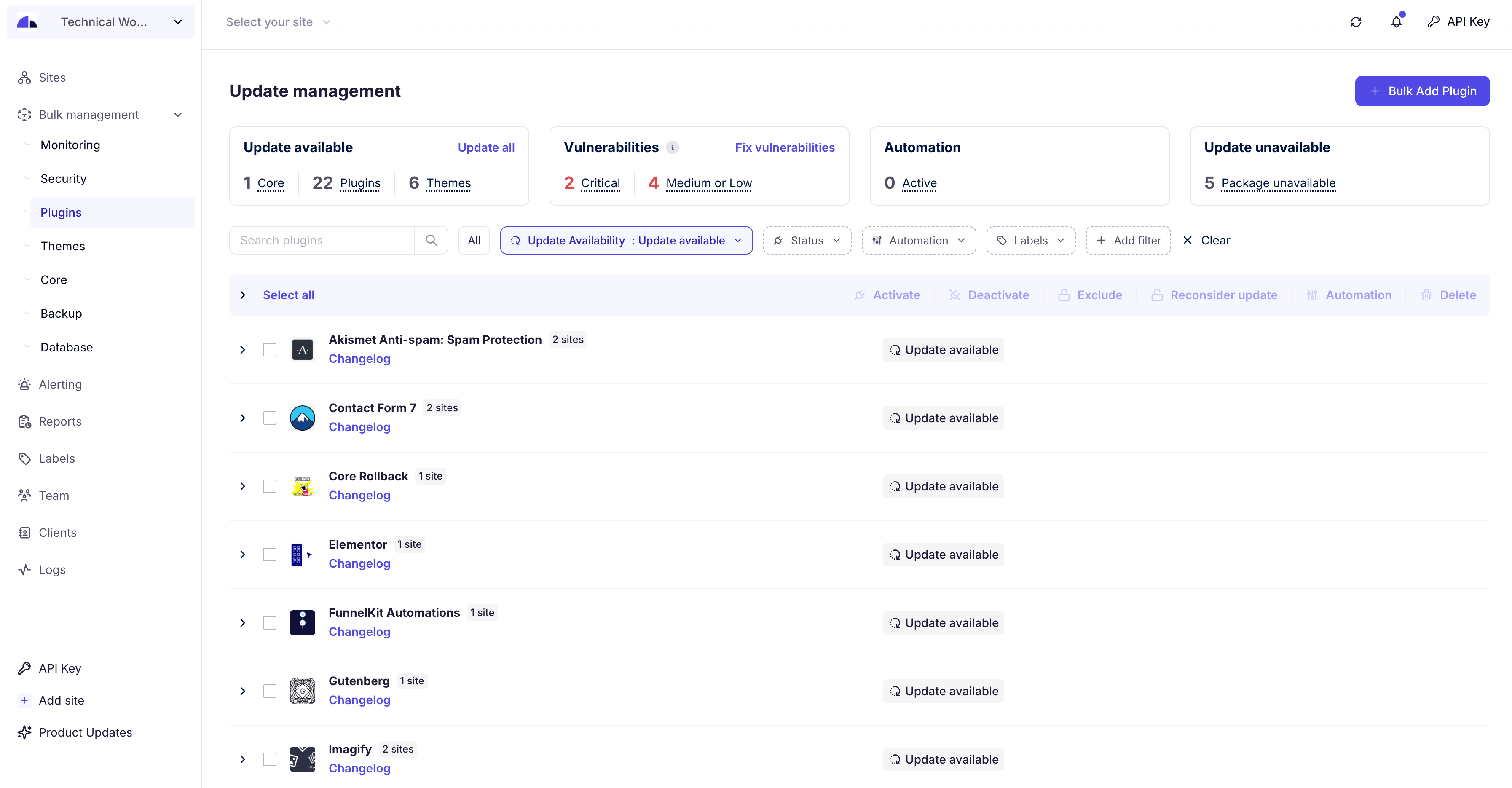This screenshot has width=1512, height=788.
Task: Click the header API Key button
Action: click(x=1458, y=22)
